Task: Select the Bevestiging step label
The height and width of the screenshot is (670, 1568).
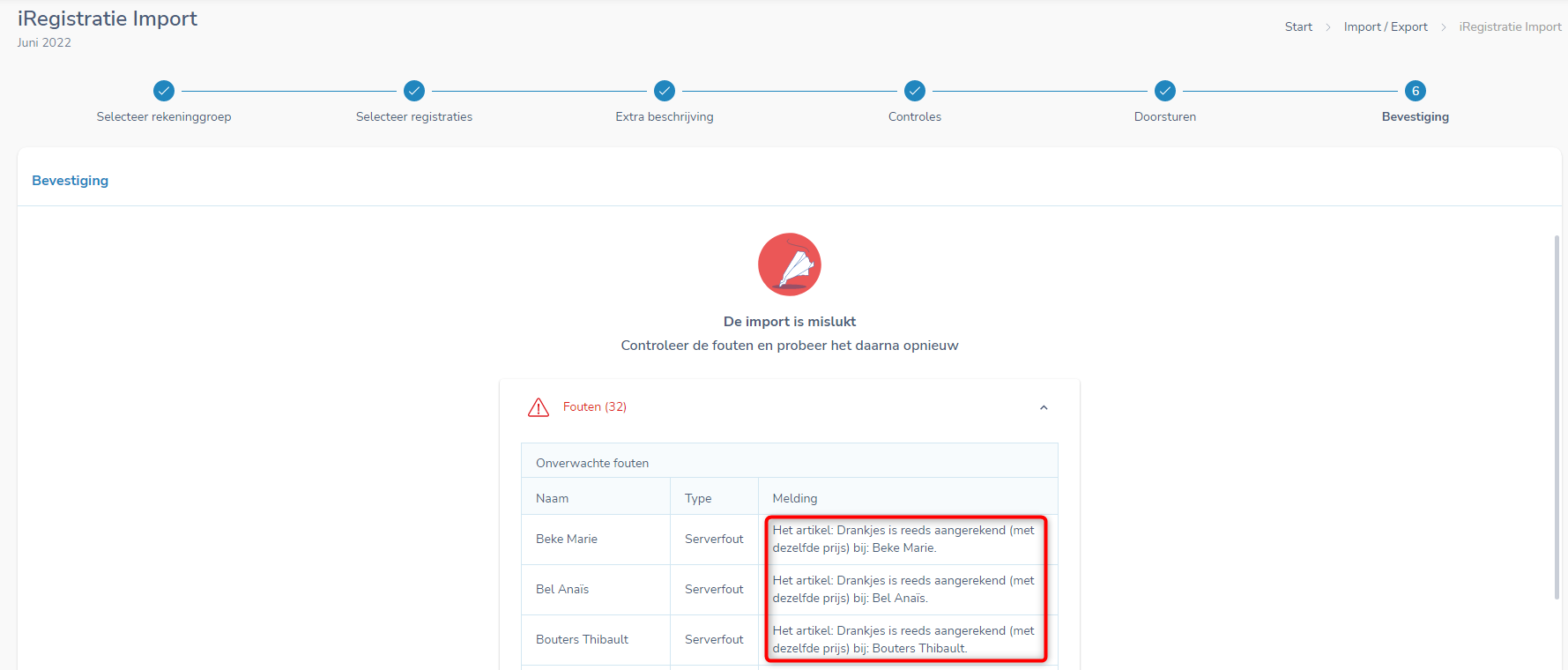Action: coord(1416,116)
